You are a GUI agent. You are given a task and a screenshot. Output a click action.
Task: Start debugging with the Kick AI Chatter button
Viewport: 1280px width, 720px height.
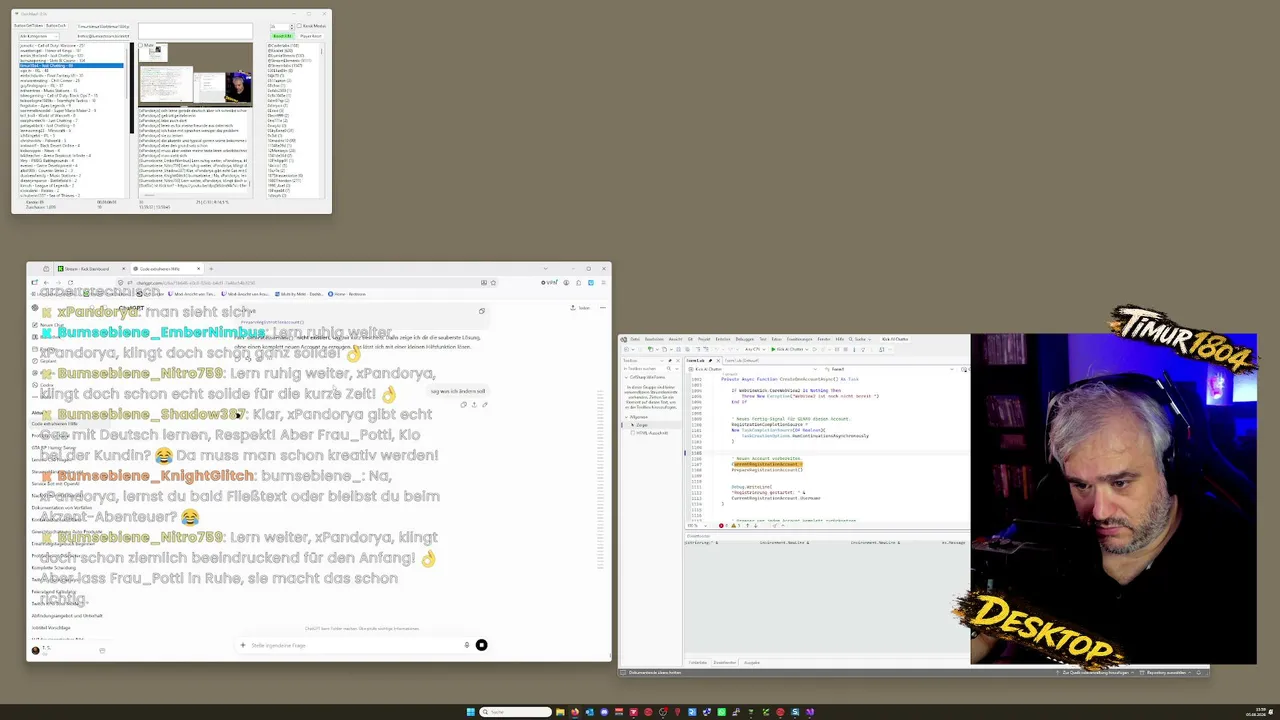[789, 349]
